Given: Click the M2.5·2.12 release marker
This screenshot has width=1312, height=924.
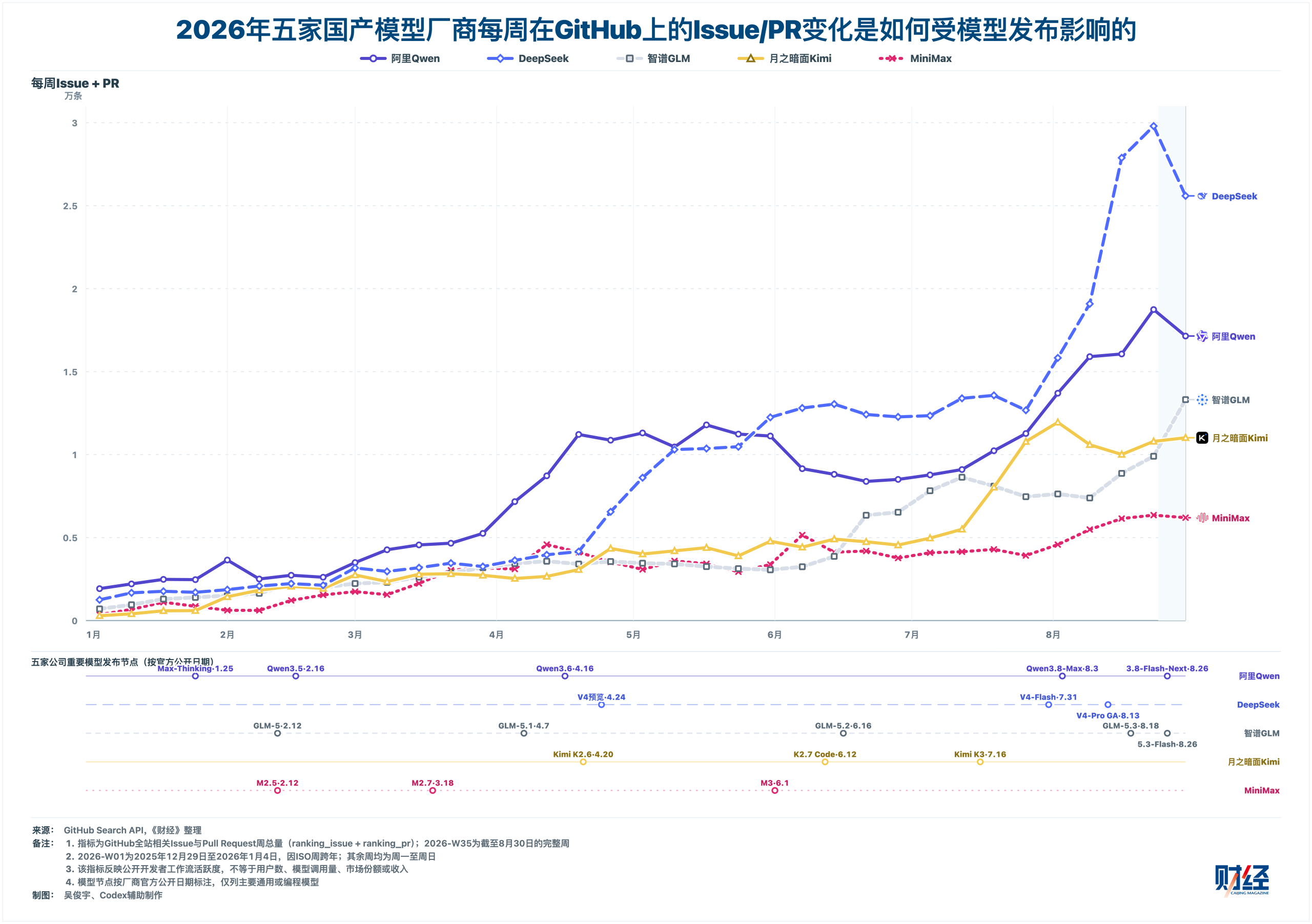Looking at the screenshot, I should click(277, 790).
